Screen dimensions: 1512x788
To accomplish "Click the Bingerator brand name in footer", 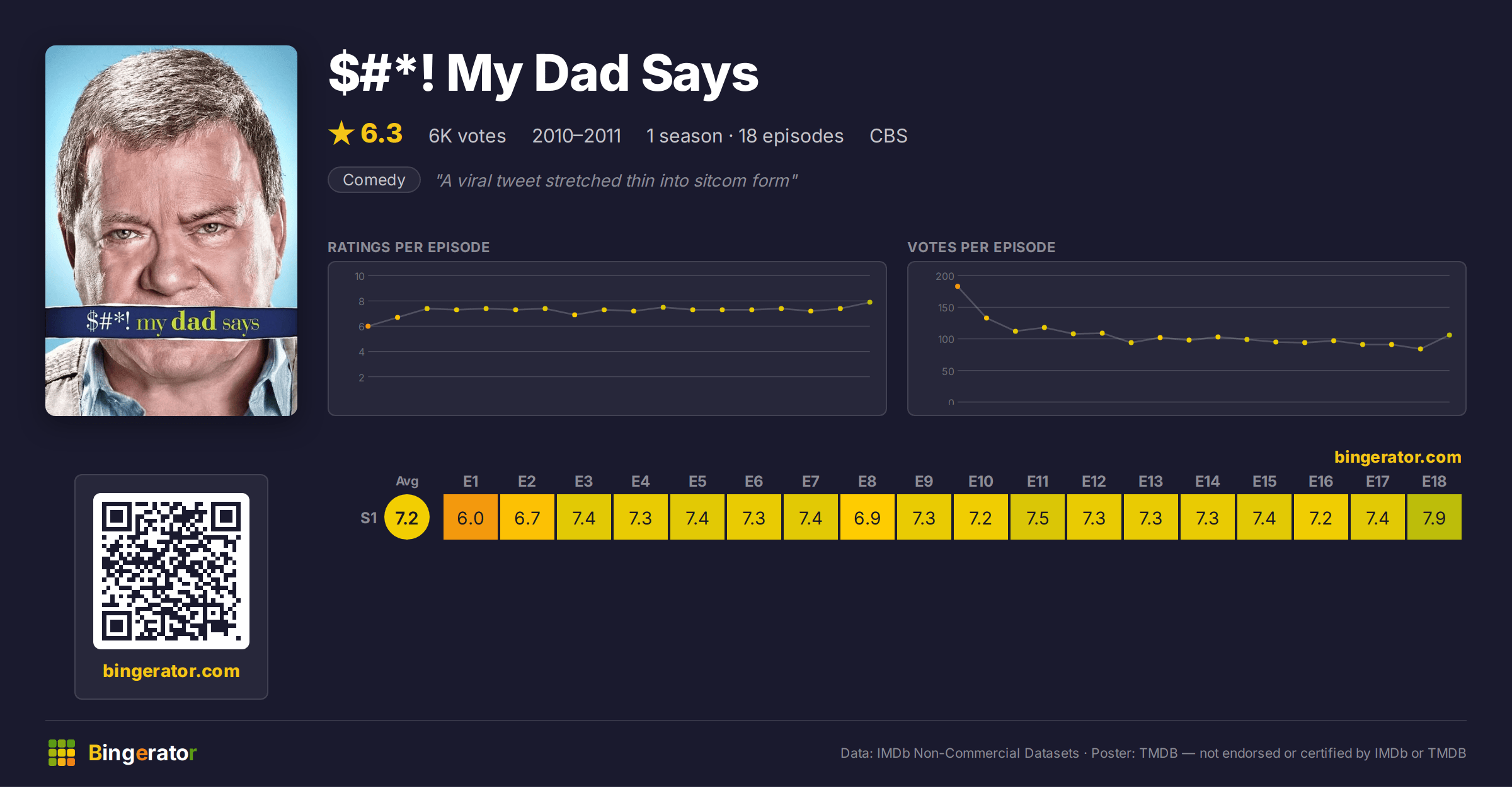I will (x=143, y=753).
